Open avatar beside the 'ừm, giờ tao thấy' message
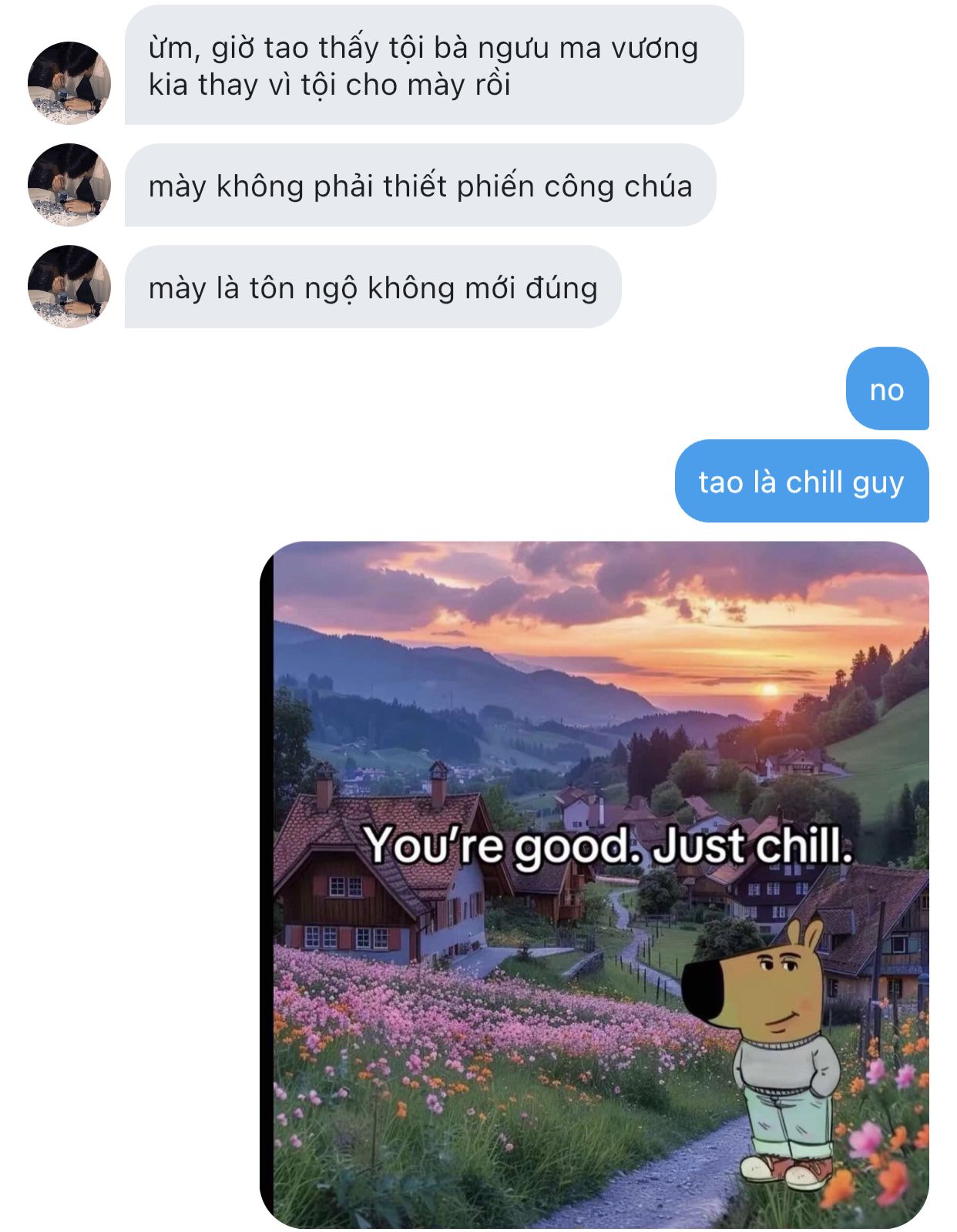Image resolution: width=957 pixels, height=1232 pixels. click(69, 82)
